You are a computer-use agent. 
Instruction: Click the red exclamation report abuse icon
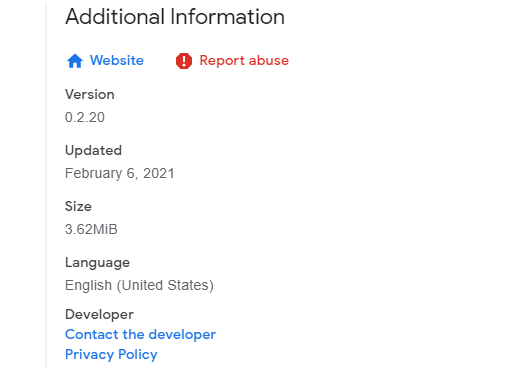tap(184, 61)
